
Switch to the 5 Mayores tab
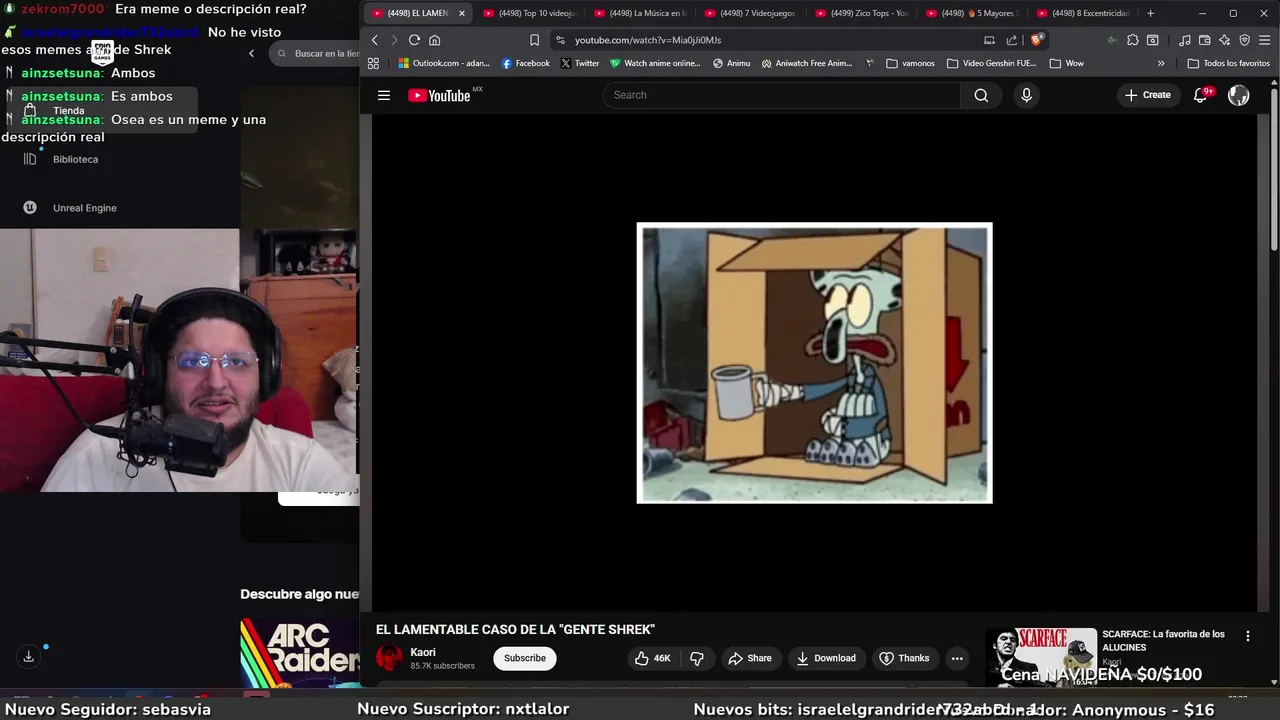pos(972,13)
